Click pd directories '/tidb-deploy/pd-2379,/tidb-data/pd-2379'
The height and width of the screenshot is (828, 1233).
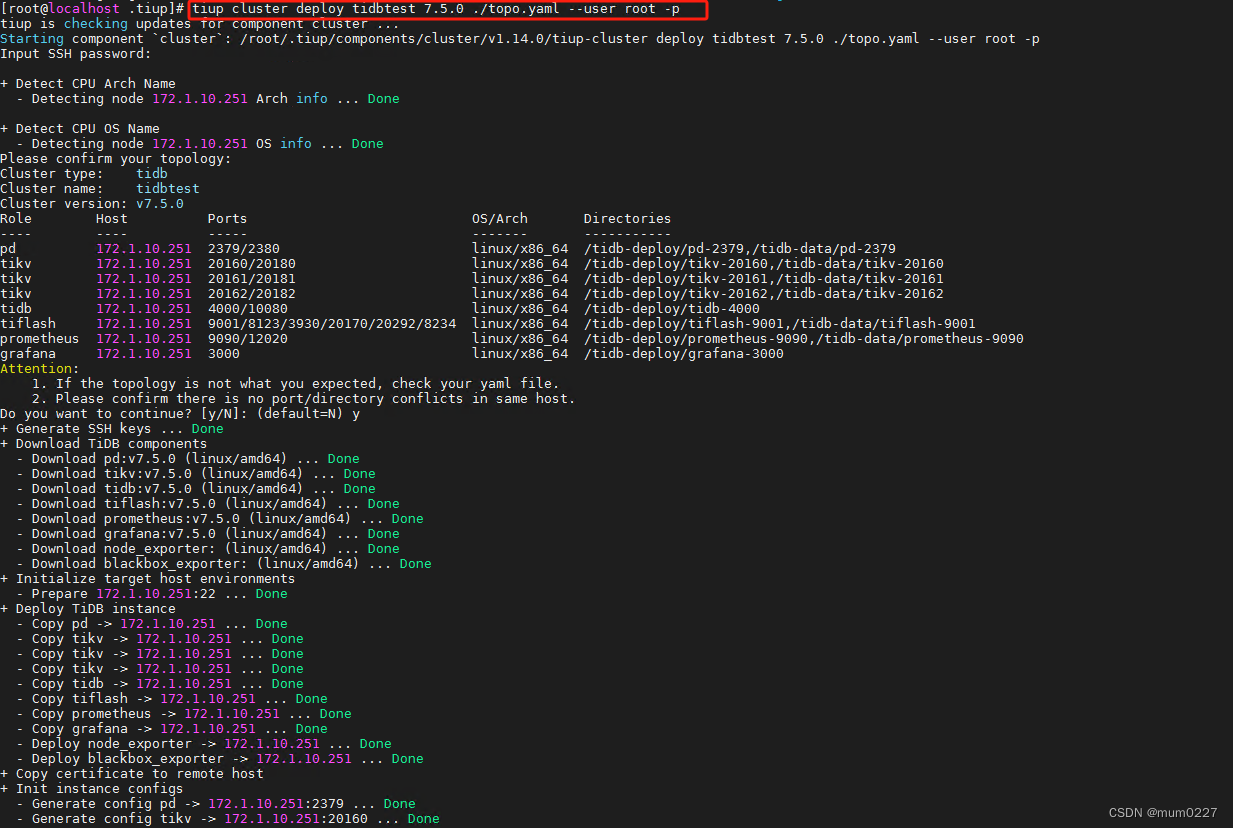click(x=740, y=249)
